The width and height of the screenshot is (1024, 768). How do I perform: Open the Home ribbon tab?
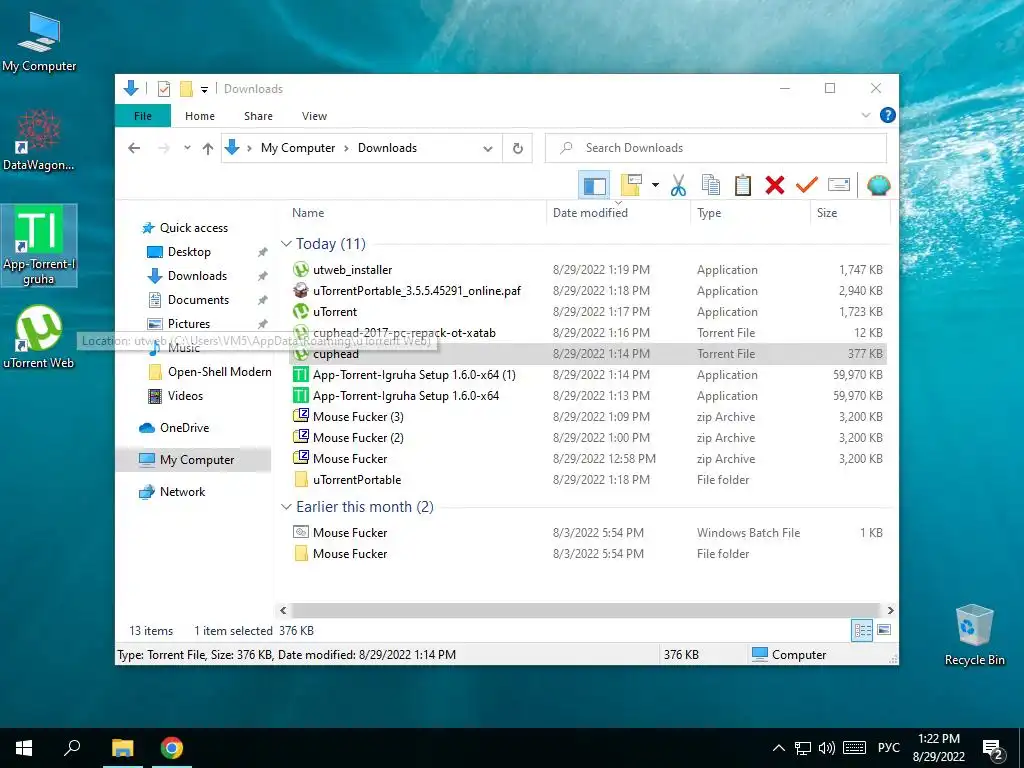200,116
